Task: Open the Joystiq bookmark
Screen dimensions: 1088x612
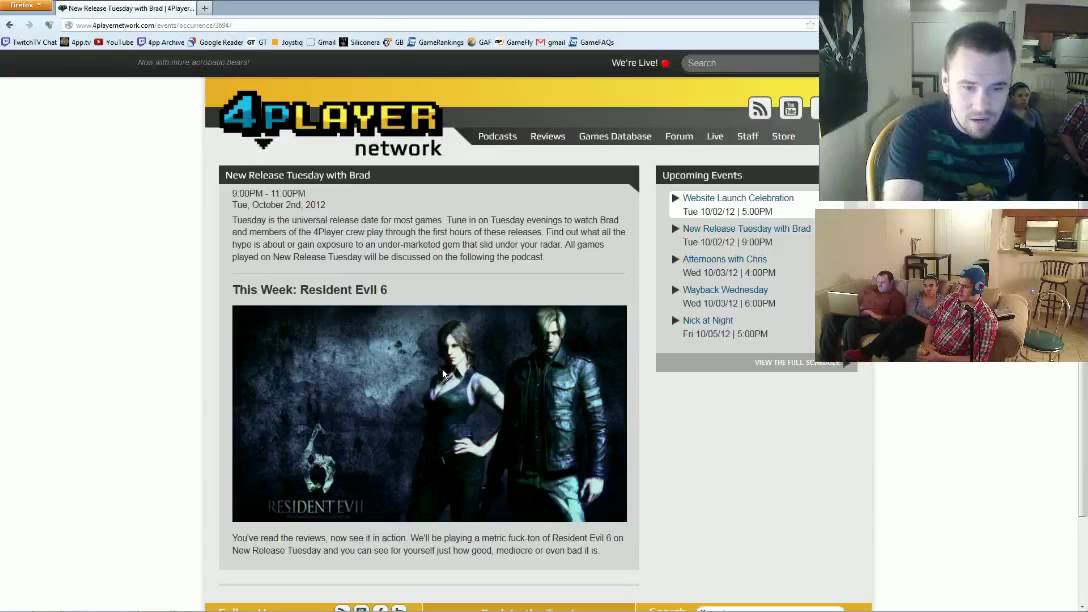Action: (287, 42)
